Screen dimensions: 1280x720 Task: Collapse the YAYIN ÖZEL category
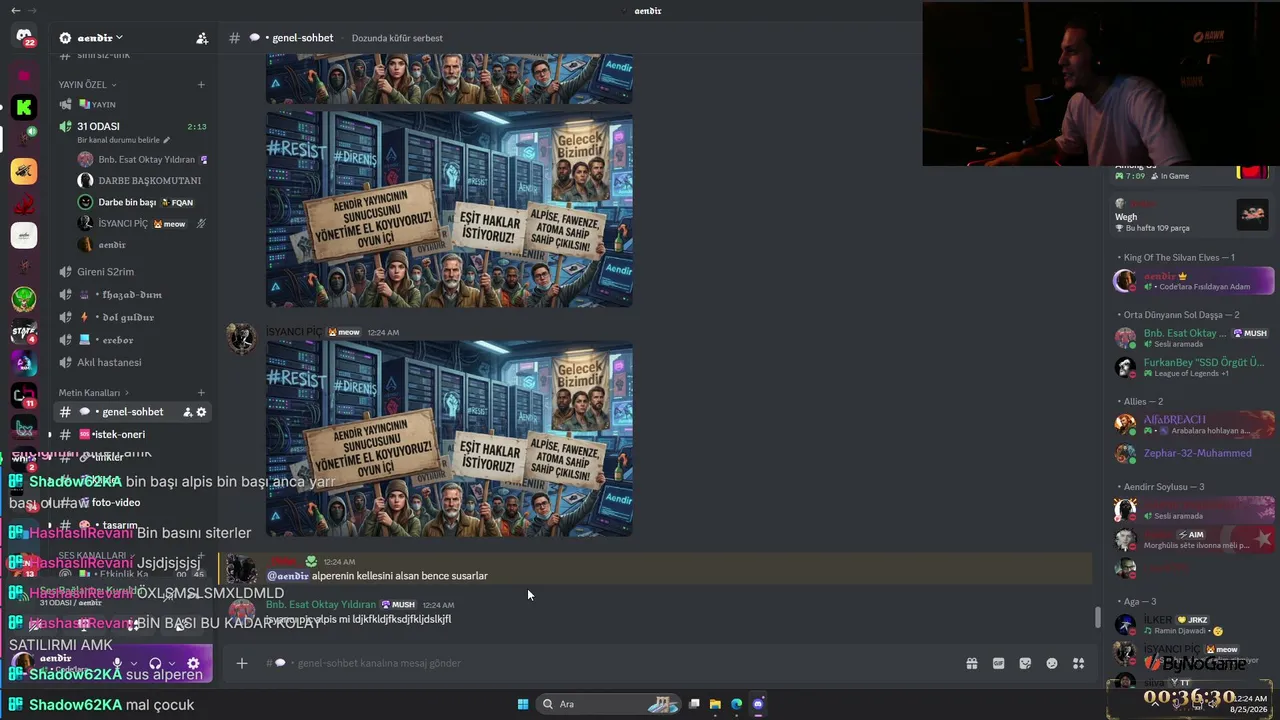(87, 85)
